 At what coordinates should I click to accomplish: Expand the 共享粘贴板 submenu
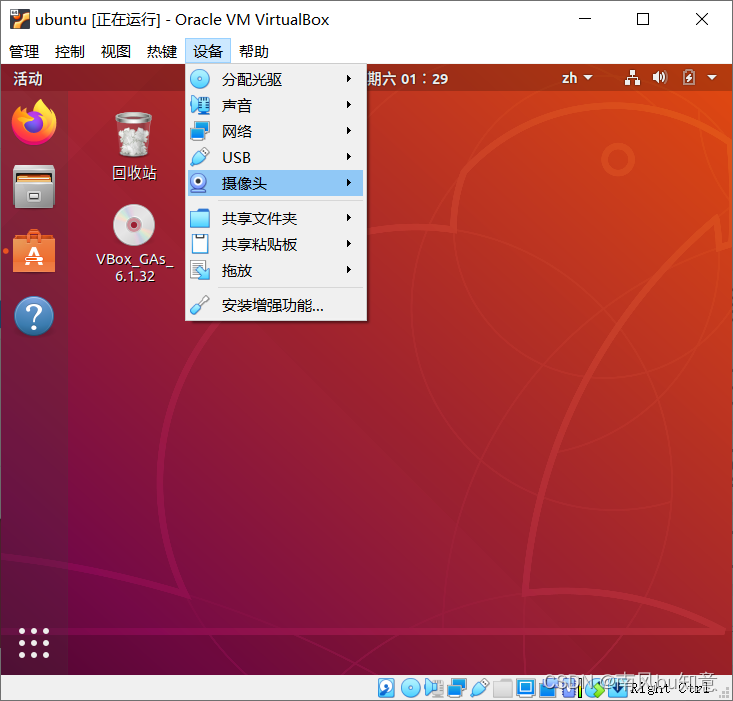[x=275, y=244]
